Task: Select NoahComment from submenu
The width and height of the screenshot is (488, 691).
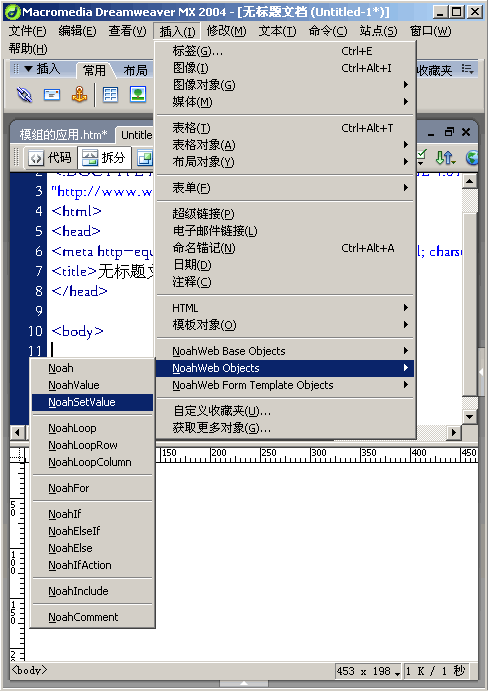Action: click(x=93, y=617)
